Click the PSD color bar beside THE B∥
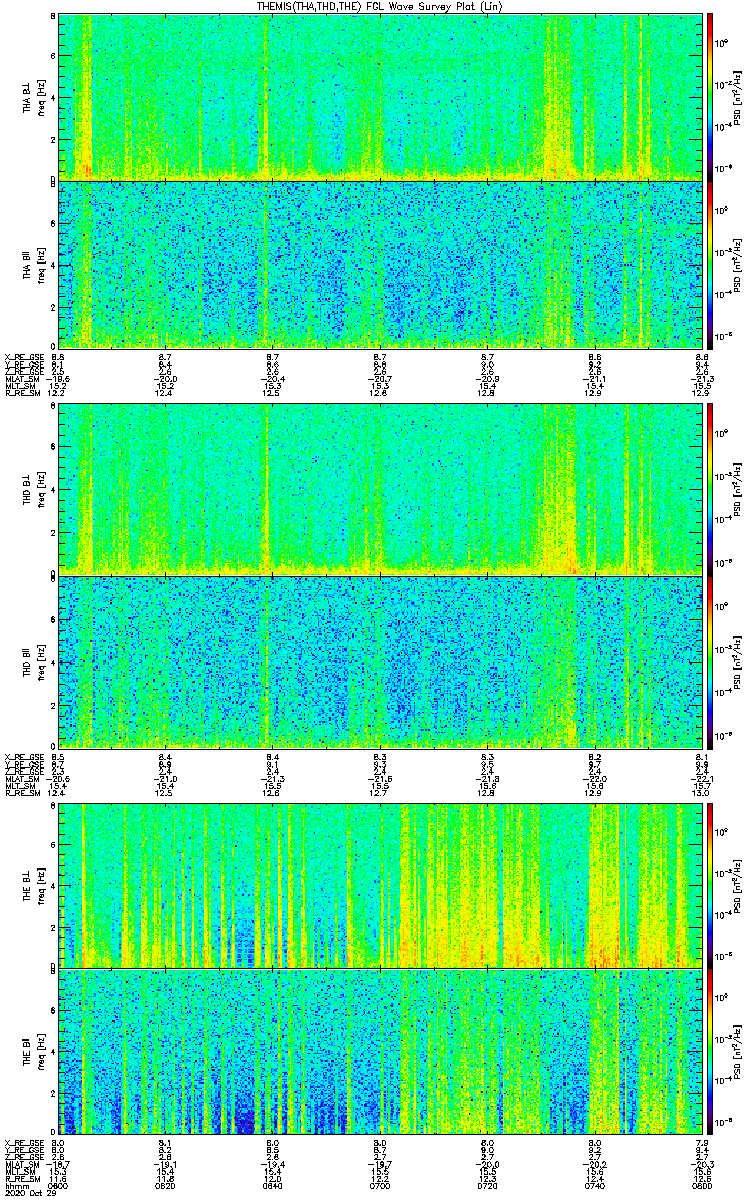The image size is (750, 1200). click(x=710, y=1052)
